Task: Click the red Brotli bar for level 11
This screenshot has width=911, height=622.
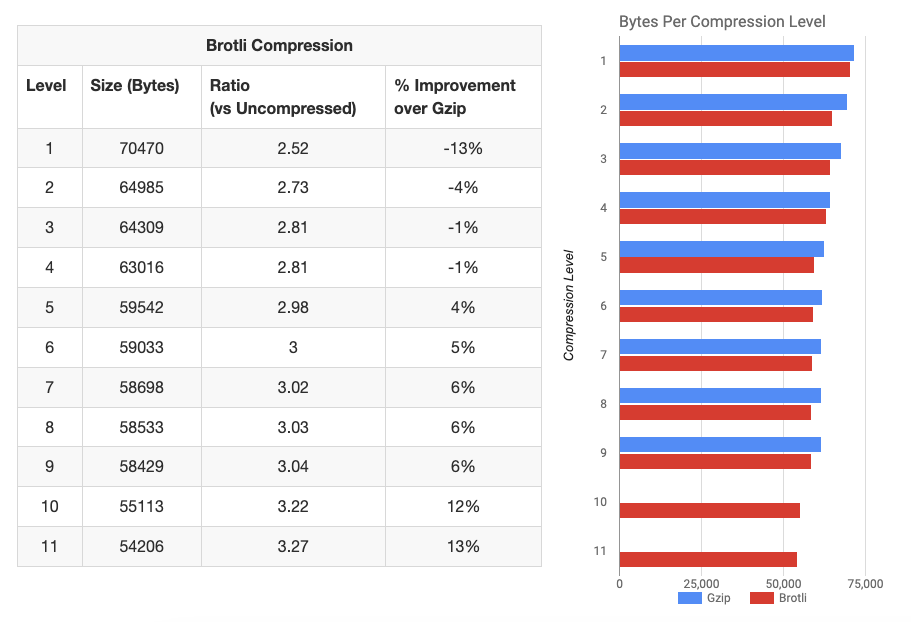Action: [x=708, y=559]
